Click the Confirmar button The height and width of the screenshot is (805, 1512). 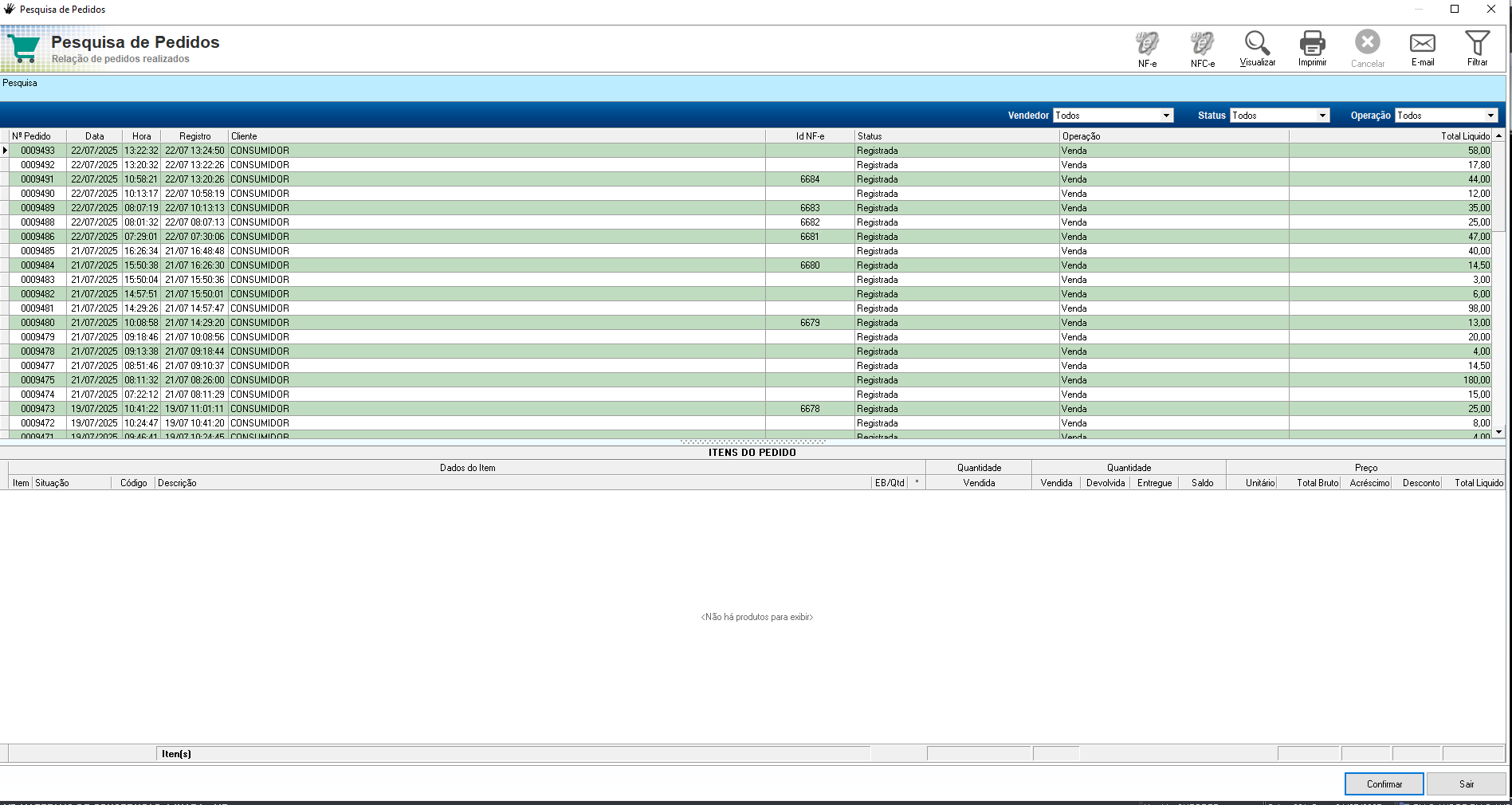click(x=1384, y=784)
